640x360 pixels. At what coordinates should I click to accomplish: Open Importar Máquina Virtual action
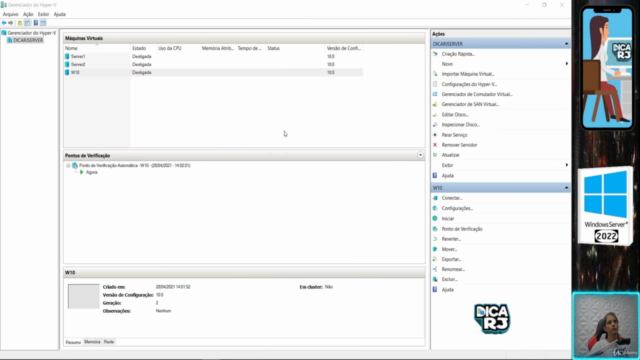(x=468, y=74)
